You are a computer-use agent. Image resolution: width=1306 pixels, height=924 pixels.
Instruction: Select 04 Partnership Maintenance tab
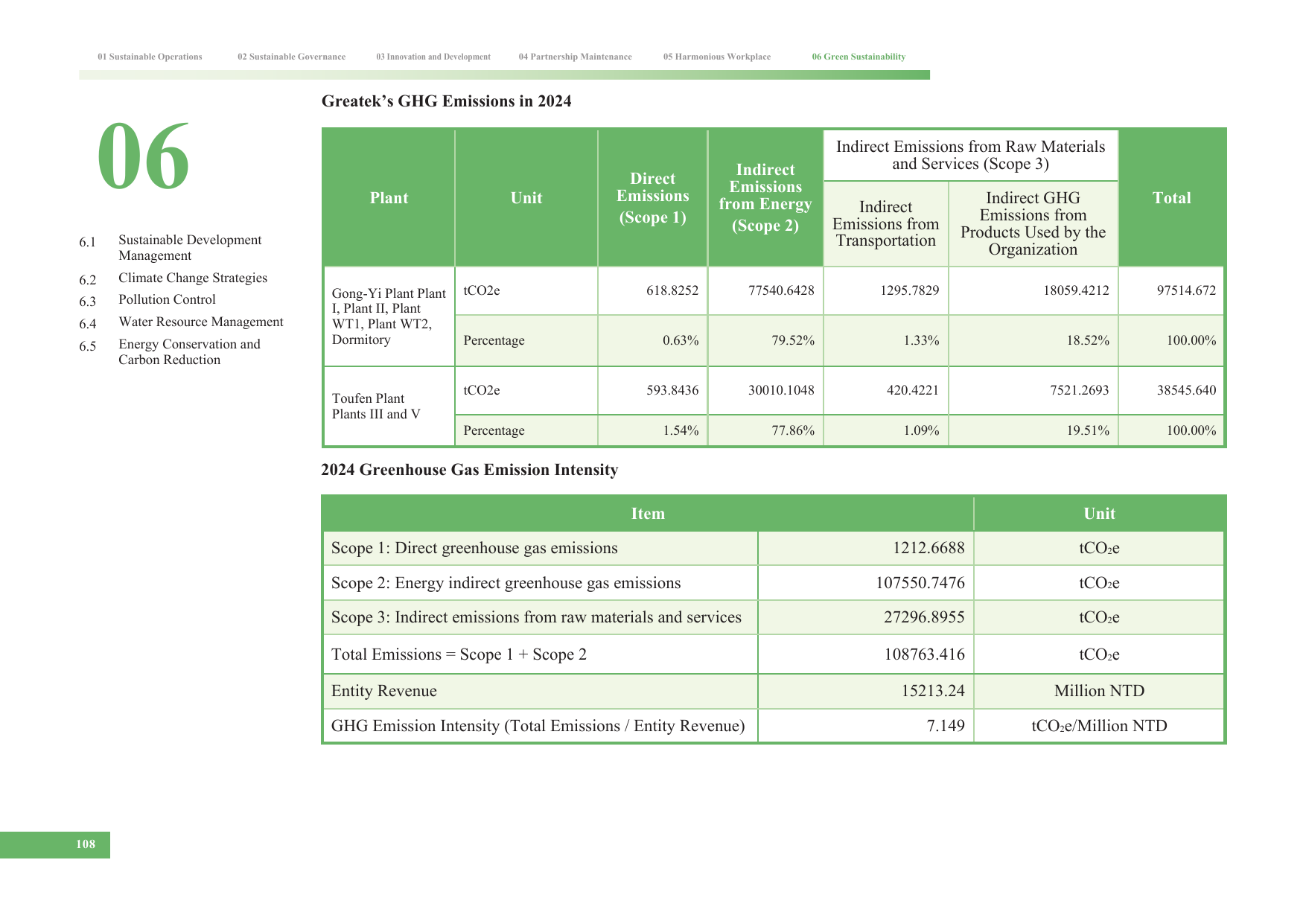[576, 57]
